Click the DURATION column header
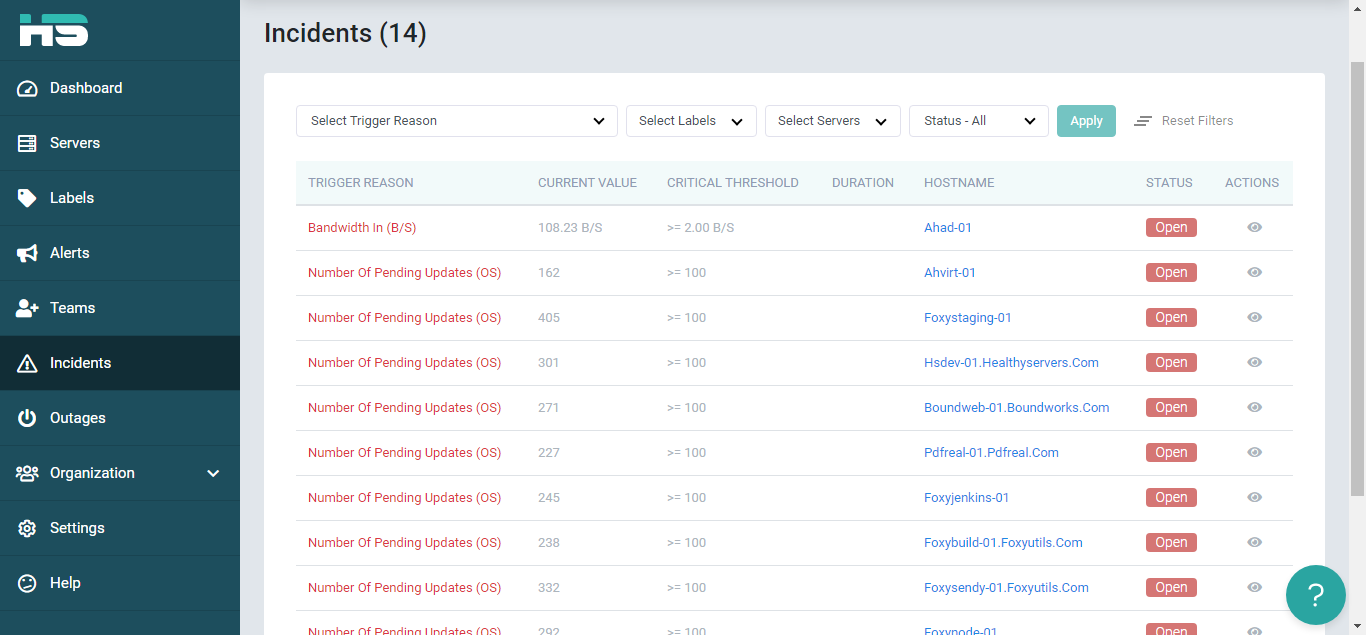This screenshot has width=1366, height=635. click(863, 183)
